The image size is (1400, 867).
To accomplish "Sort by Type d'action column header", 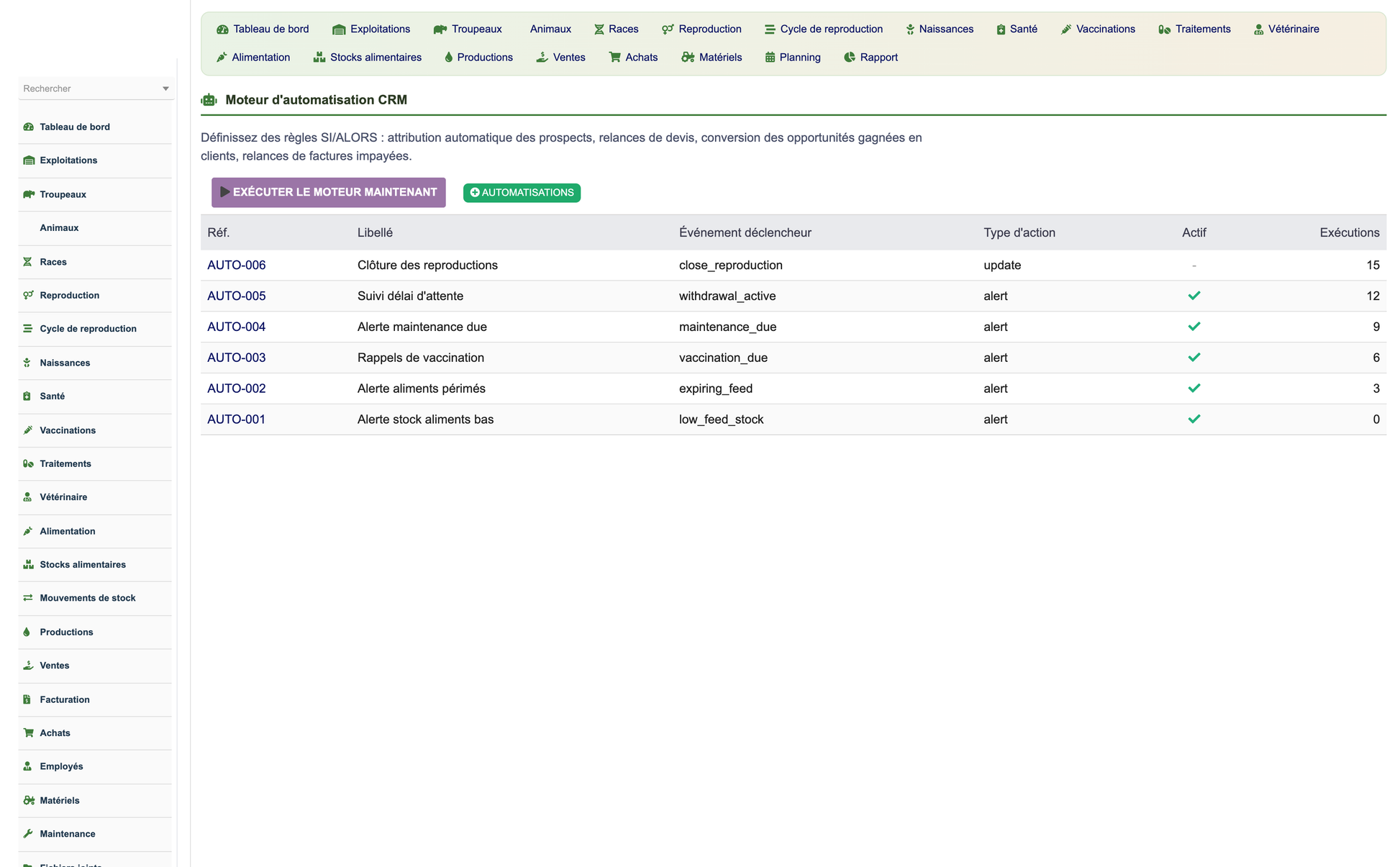I will 1019,233.
